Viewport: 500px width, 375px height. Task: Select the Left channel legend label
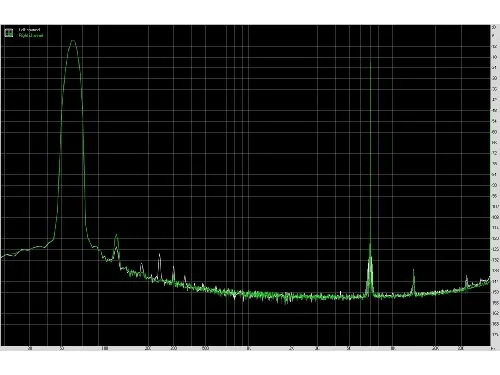click(30, 30)
